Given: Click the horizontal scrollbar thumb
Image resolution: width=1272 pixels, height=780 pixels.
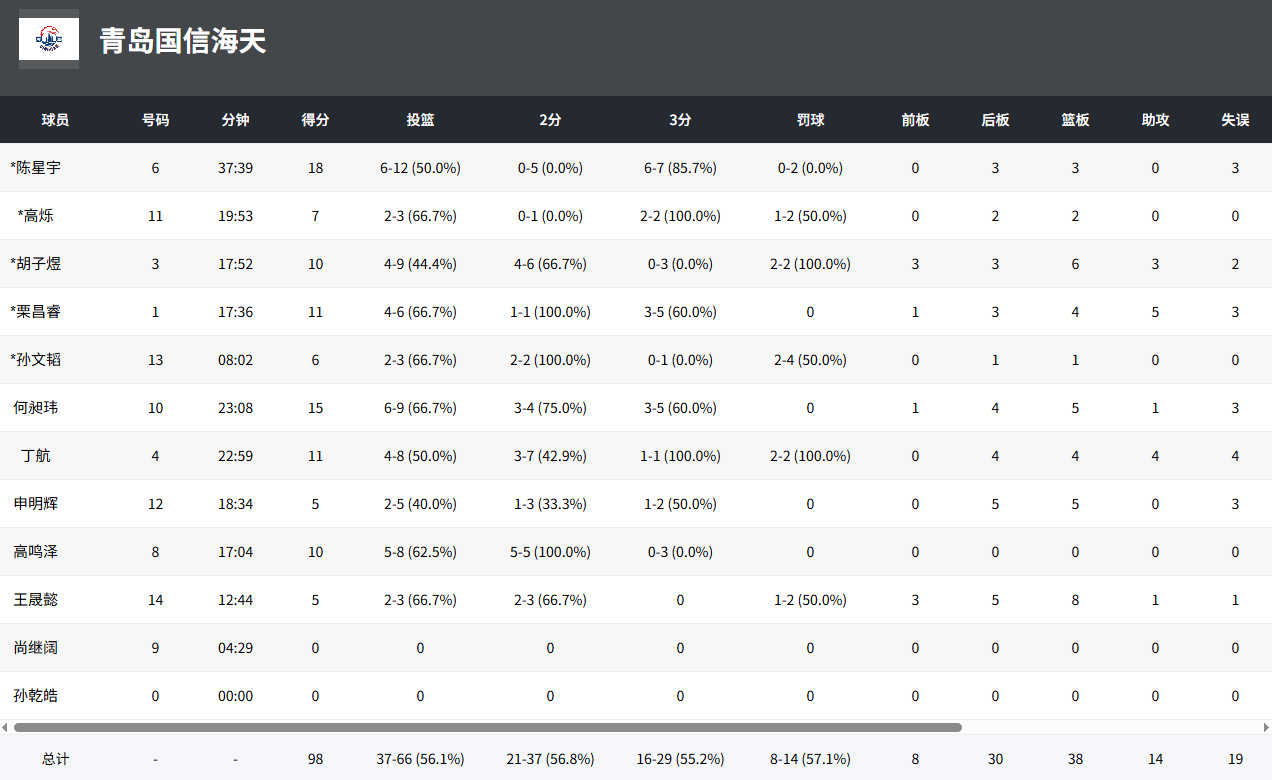Looking at the screenshot, I should [x=487, y=728].
